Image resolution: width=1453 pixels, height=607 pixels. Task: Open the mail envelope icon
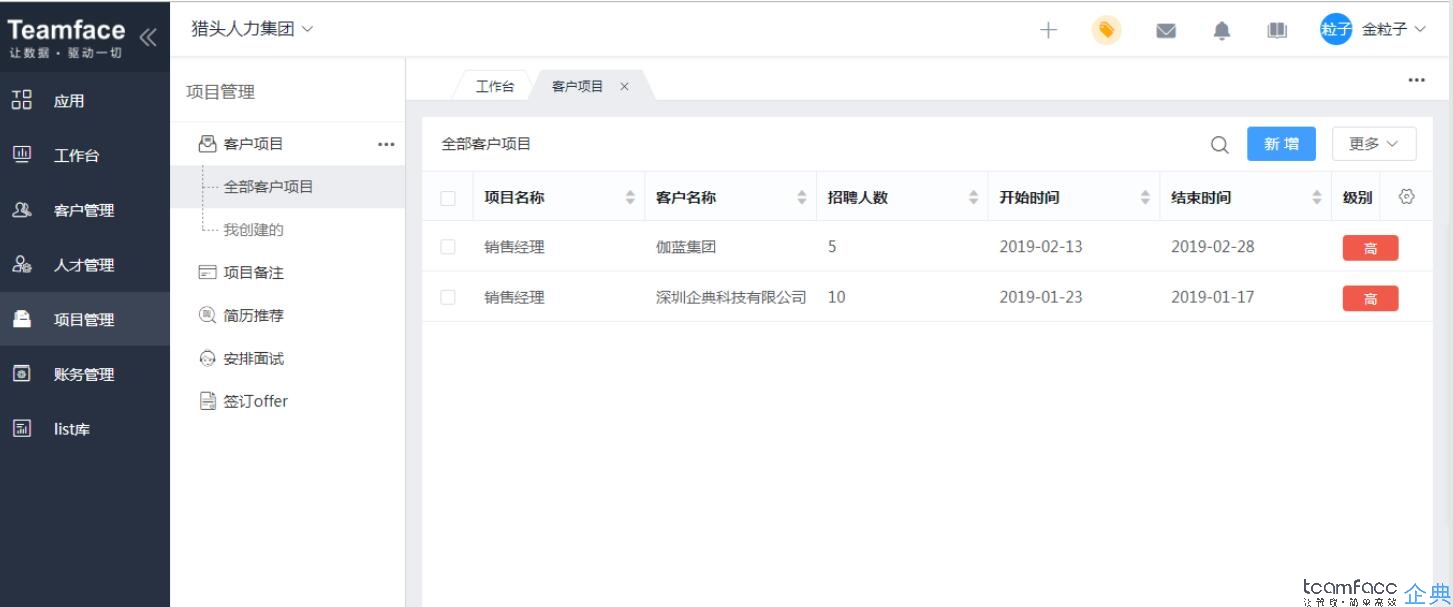(x=1165, y=31)
